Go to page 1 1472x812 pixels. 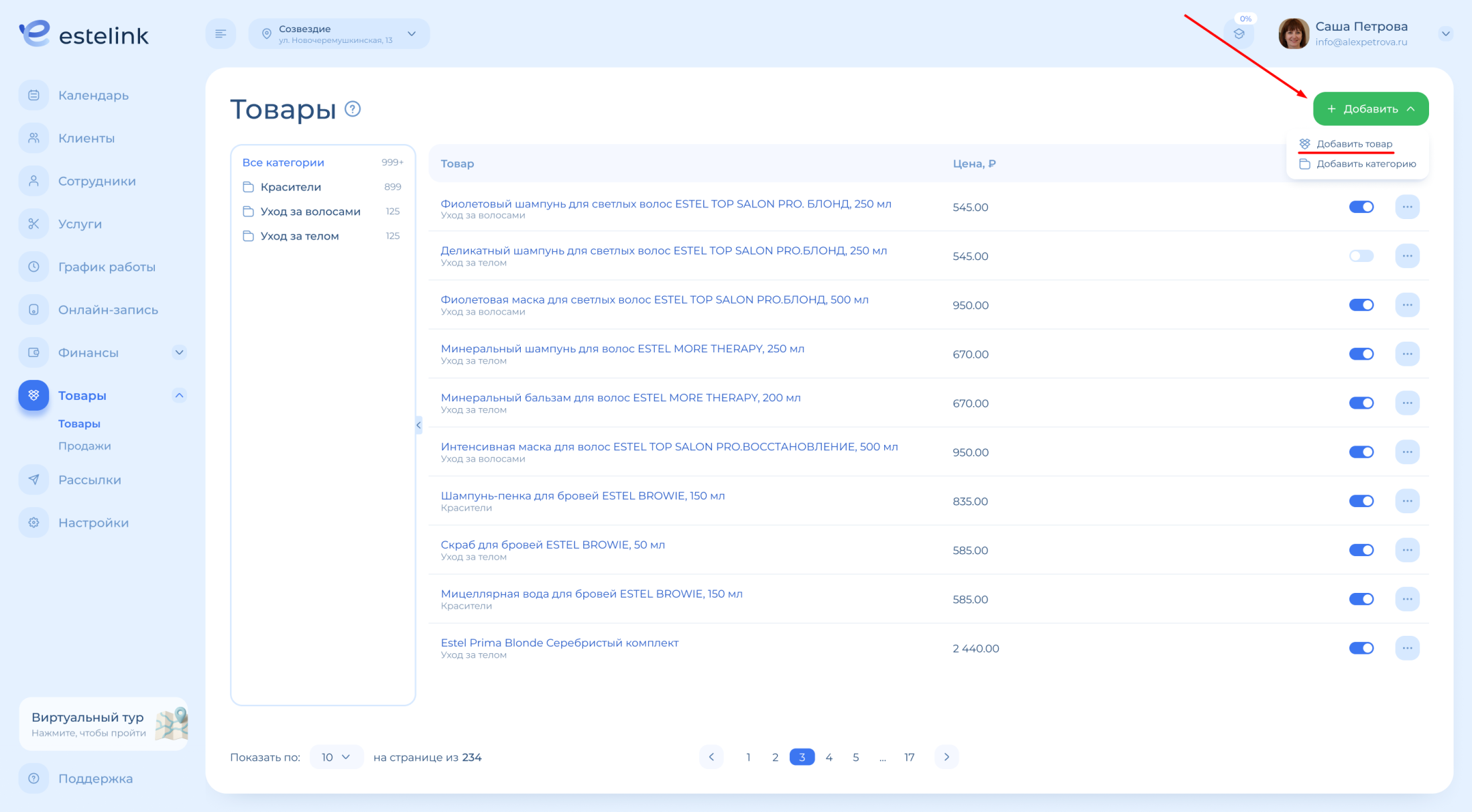748,757
